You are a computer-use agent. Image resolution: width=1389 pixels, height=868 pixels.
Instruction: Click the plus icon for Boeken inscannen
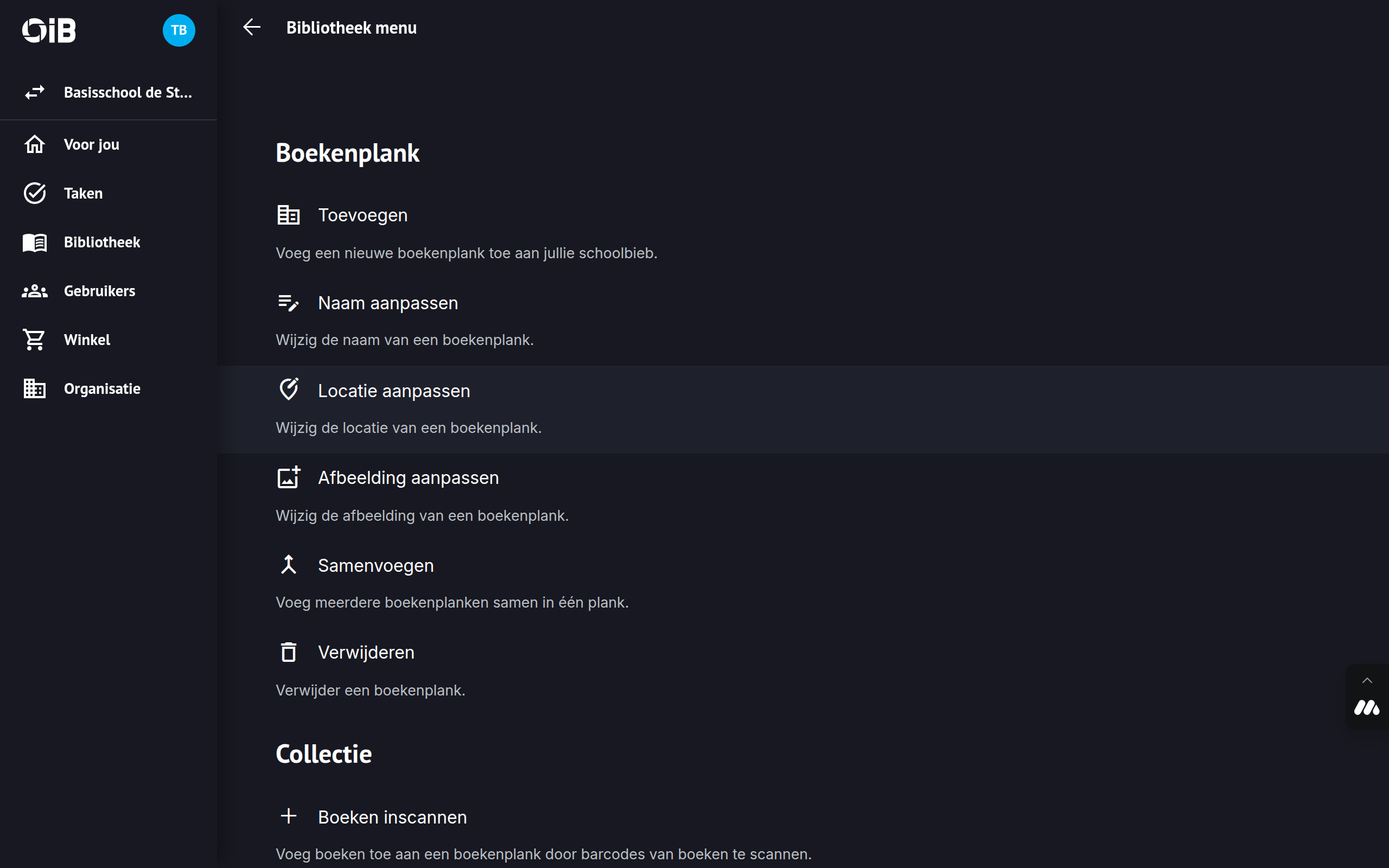coord(288,816)
